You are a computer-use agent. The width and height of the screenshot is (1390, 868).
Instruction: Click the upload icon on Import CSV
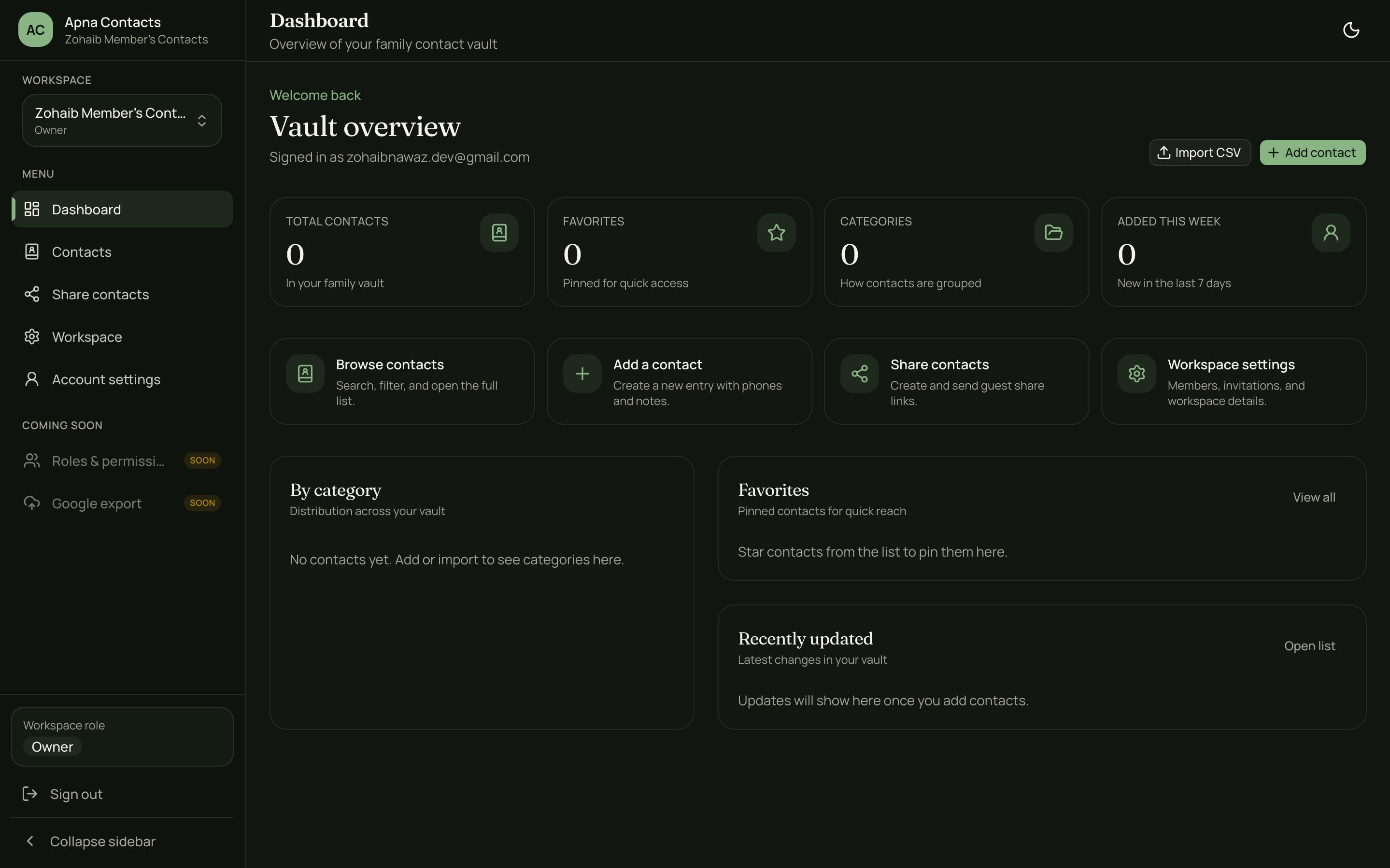(1164, 153)
